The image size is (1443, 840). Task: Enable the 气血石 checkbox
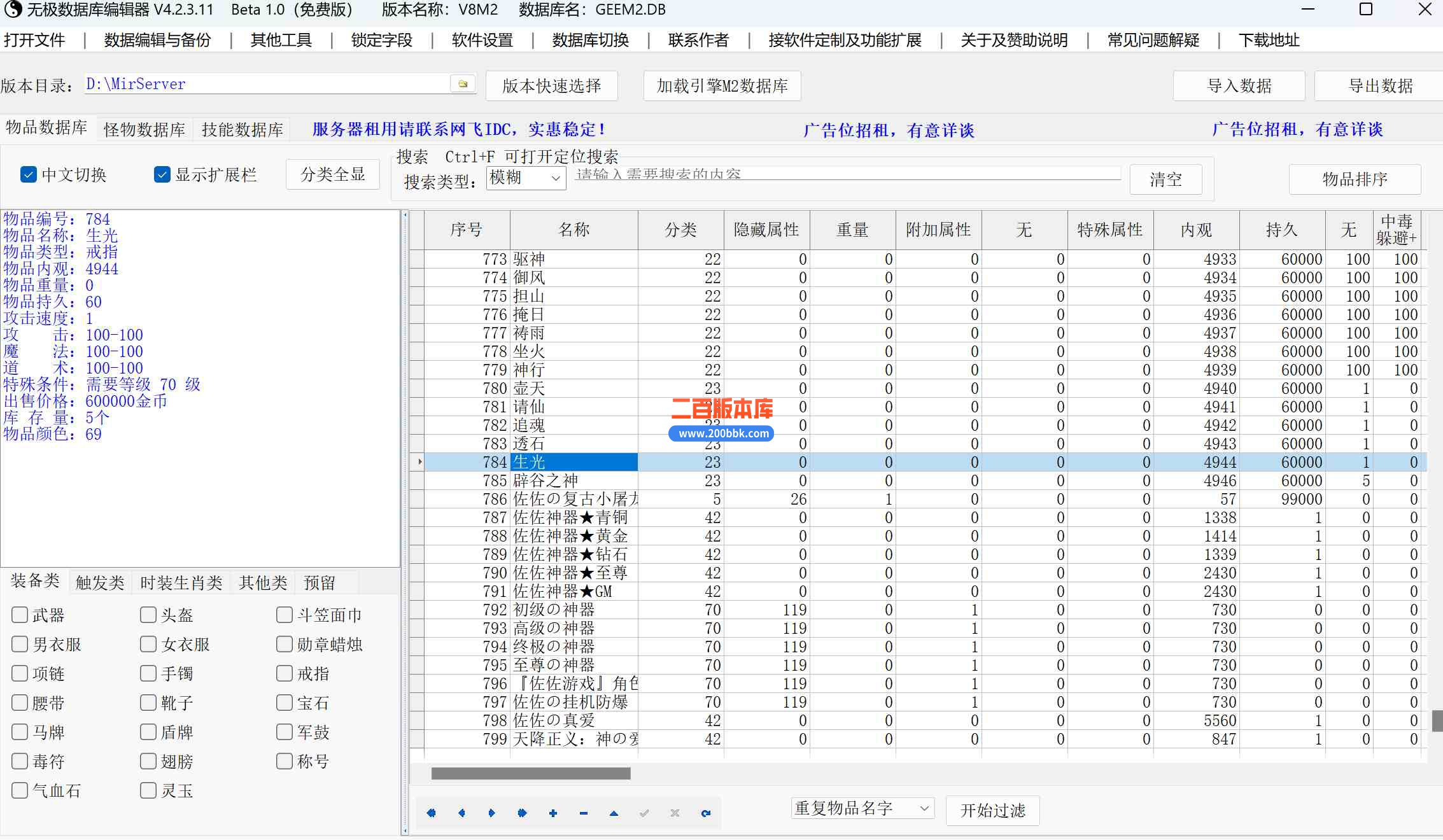click(x=20, y=790)
